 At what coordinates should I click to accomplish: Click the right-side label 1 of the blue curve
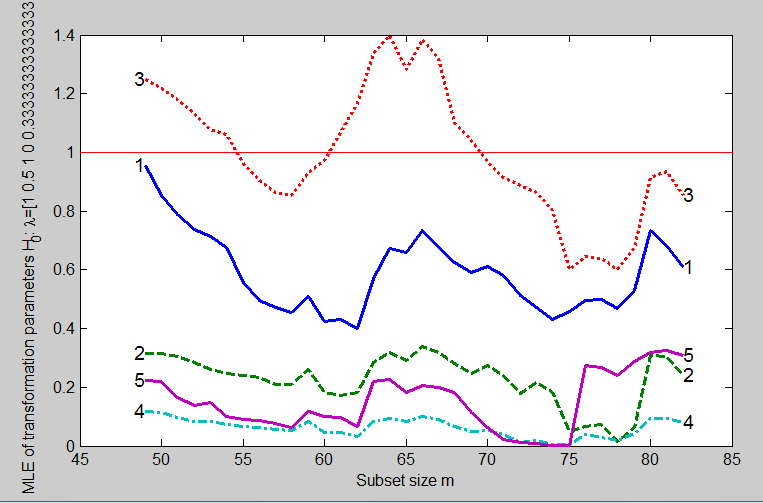tap(689, 267)
